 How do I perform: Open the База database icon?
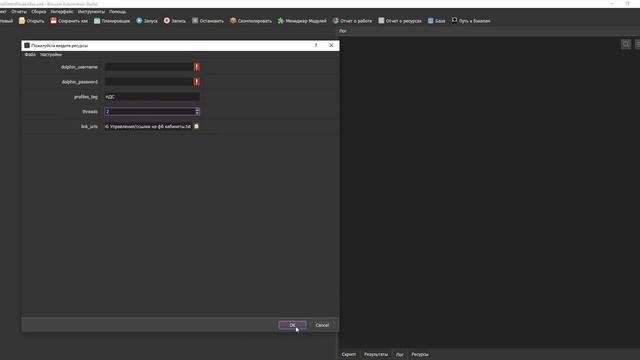click(x=431, y=20)
